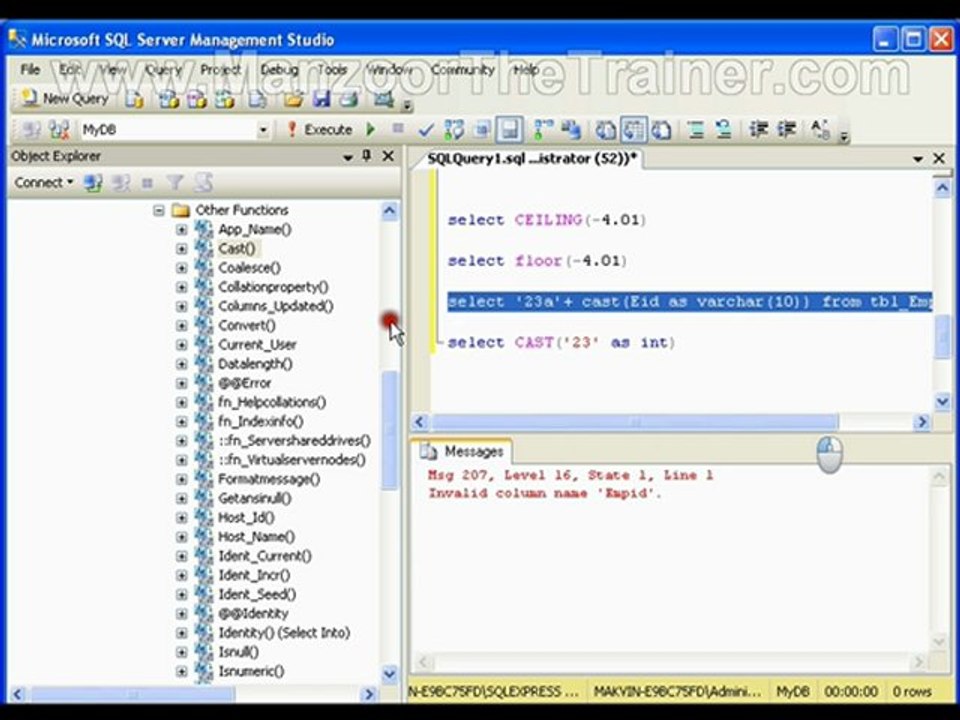Execute the selected query

coord(320,130)
